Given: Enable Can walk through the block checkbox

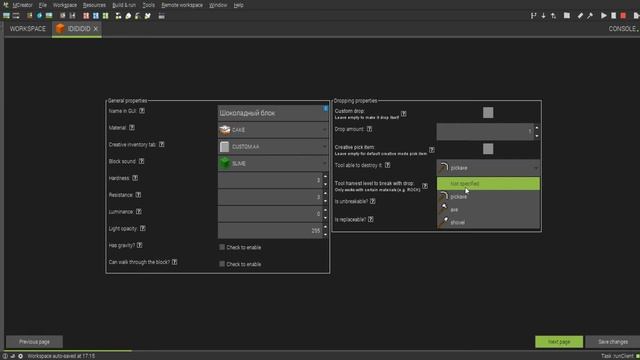Looking at the screenshot, I should pyautogui.click(x=222, y=264).
